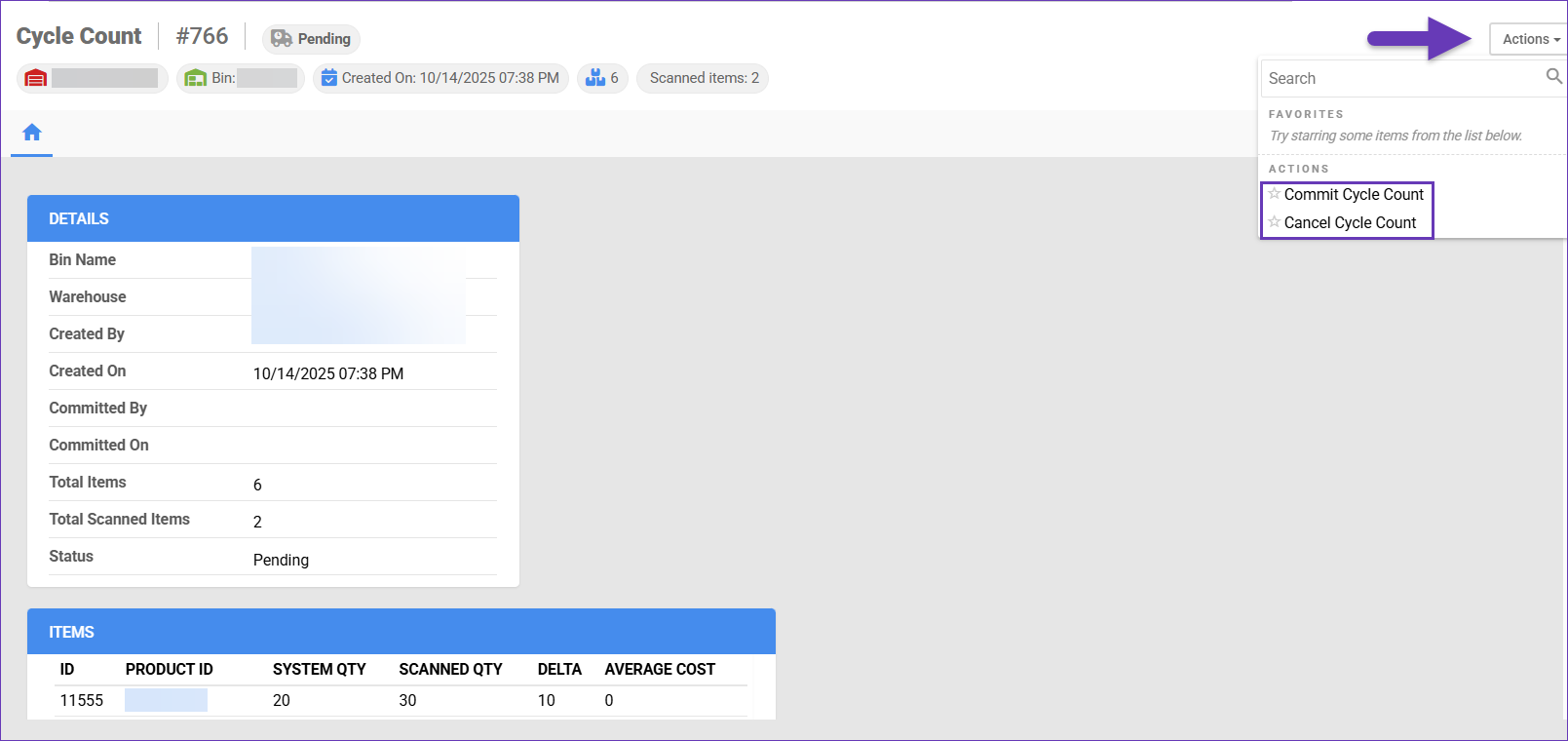
Task: Expand the Actions dropdown
Action: 1529,39
